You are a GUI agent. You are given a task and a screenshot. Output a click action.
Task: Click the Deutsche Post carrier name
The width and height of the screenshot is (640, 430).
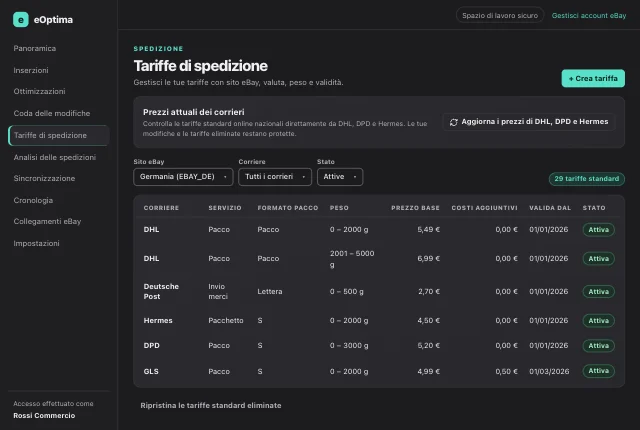pyautogui.click(x=161, y=291)
